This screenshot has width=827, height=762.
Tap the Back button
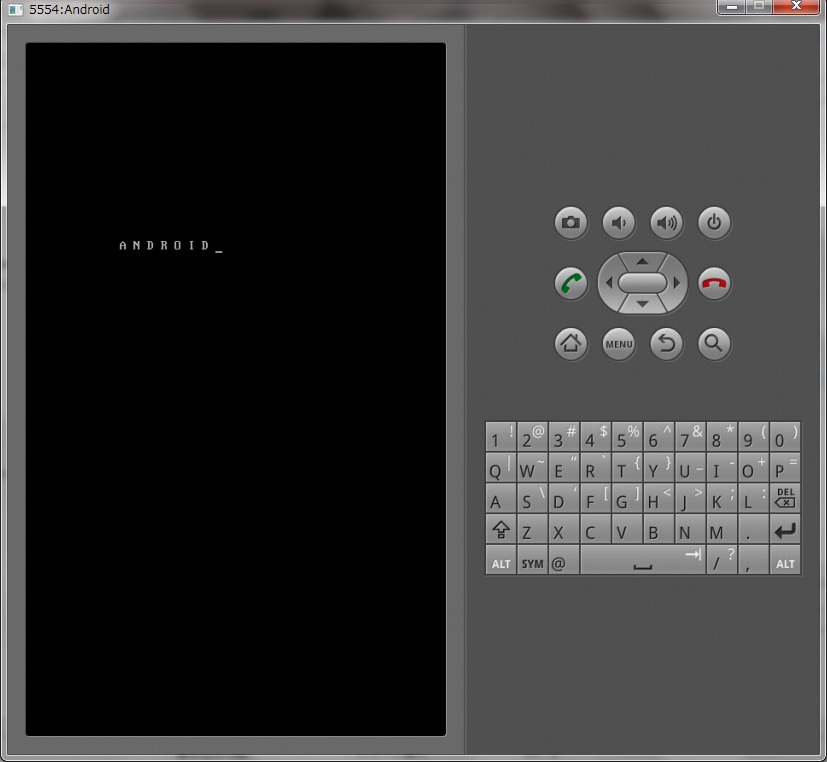point(667,344)
